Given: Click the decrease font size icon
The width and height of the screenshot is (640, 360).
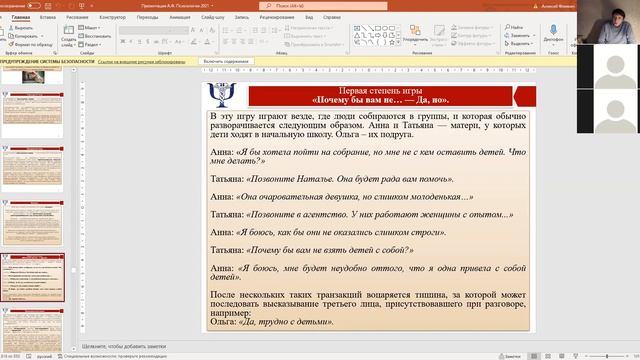Looking at the screenshot, I should (x=202, y=30).
